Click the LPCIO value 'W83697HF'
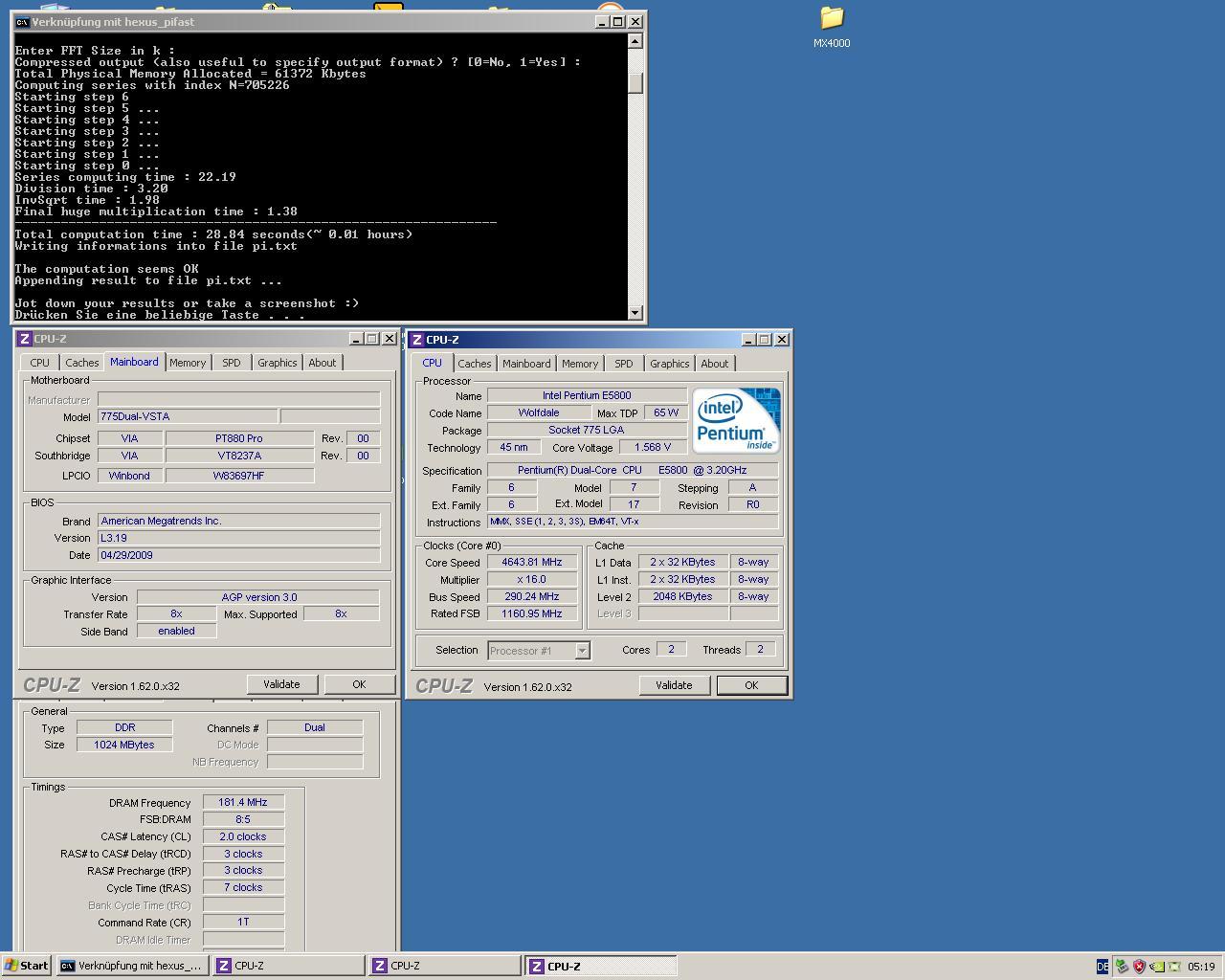1225x980 pixels. tap(239, 476)
